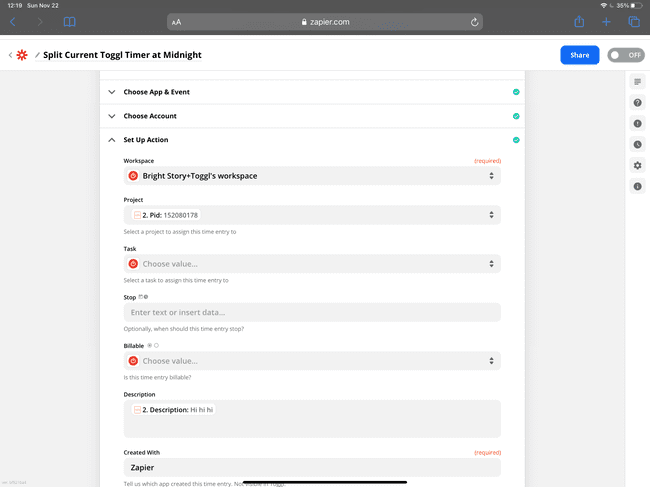Open the settings gear sidebar icon
This screenshot has height=487, width=650.
(637, 165)
